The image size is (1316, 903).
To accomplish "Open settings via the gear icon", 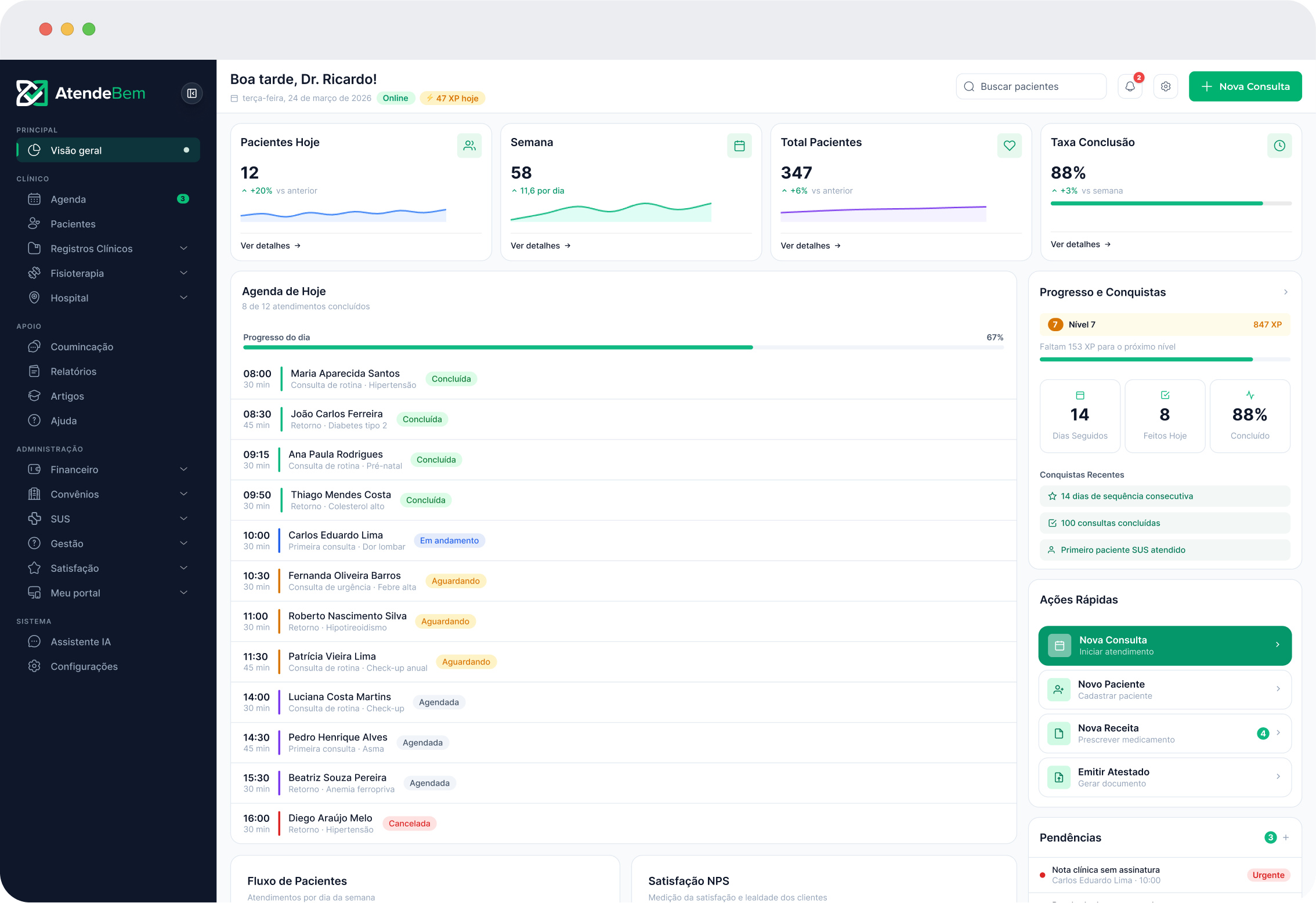I will [x=1165, y=86].
